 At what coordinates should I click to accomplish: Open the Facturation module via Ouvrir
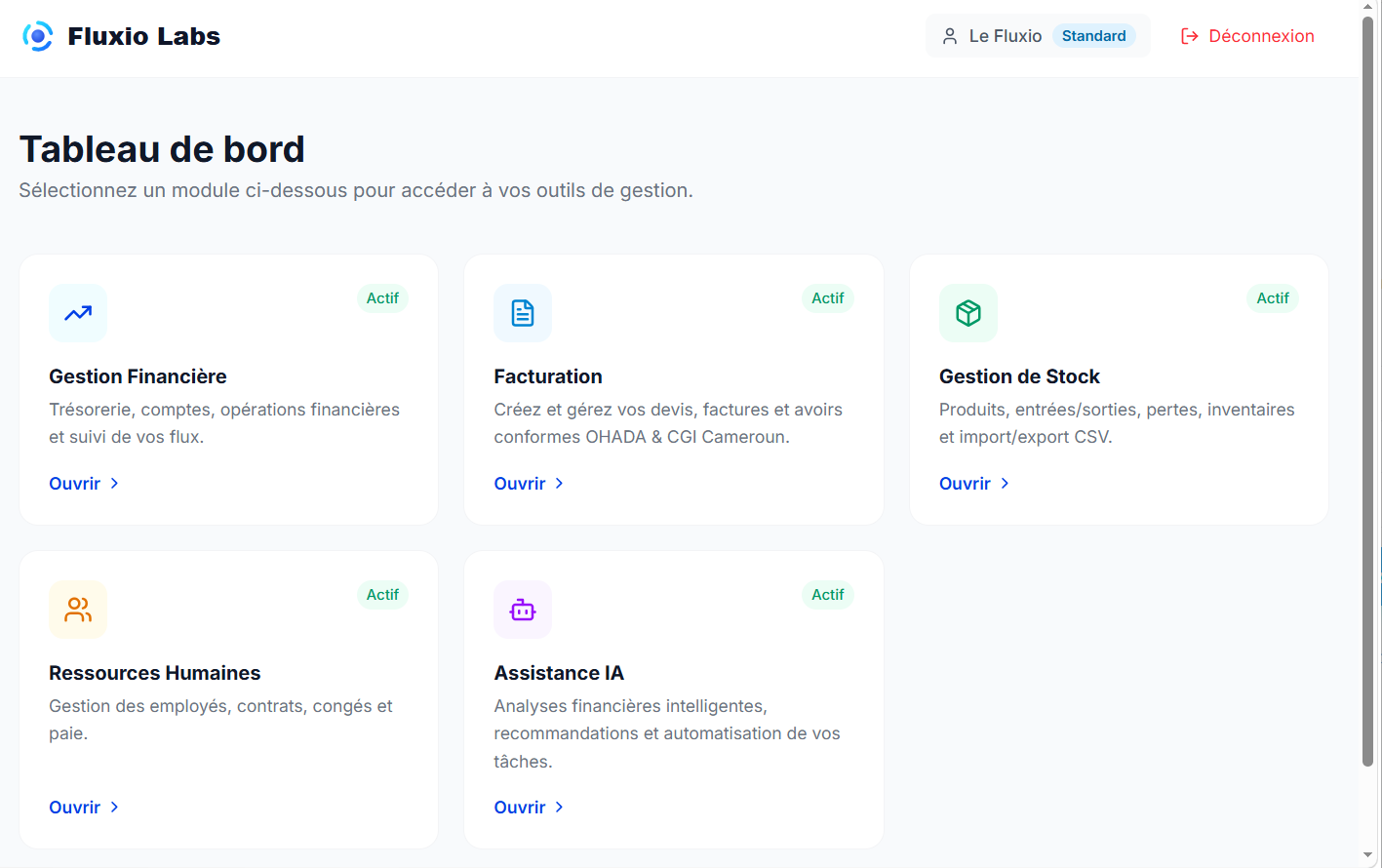point(530,484)
